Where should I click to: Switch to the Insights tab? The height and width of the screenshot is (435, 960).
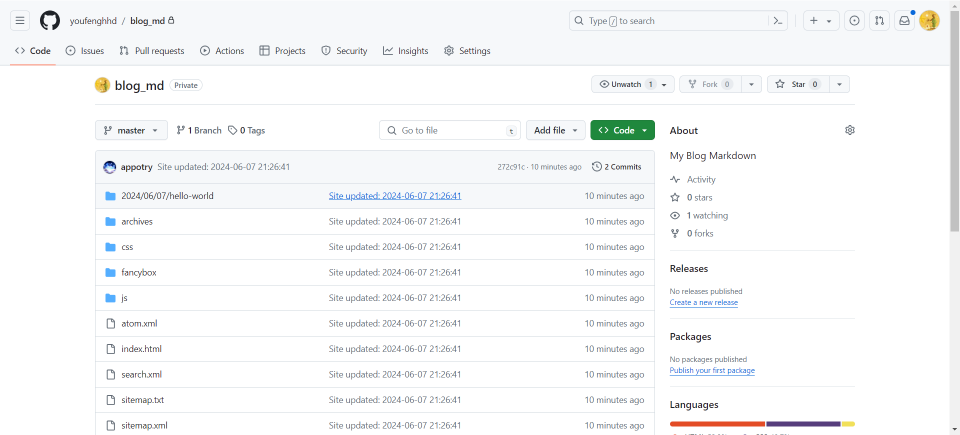405,51
